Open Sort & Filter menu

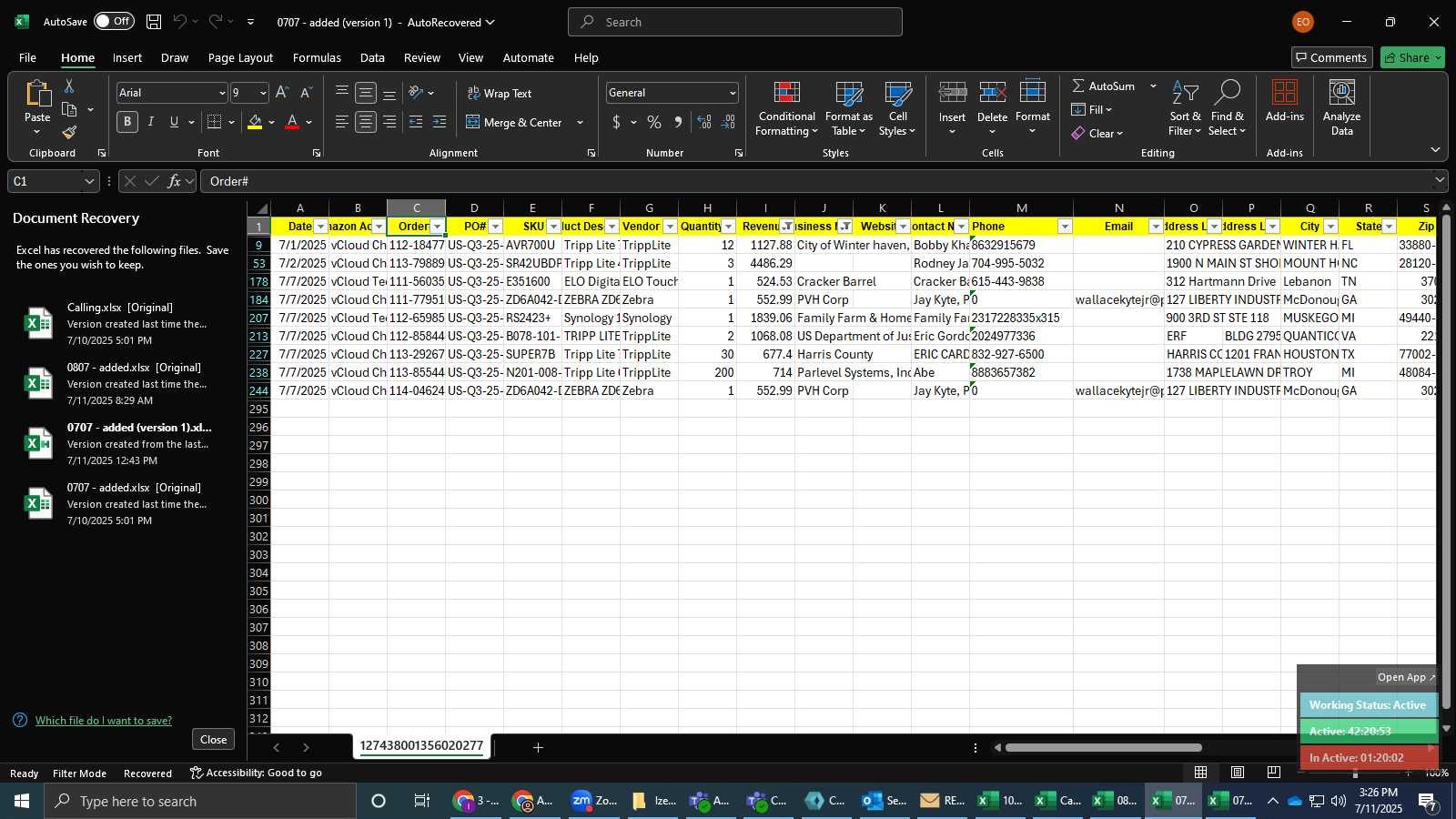pos(1185,109)
